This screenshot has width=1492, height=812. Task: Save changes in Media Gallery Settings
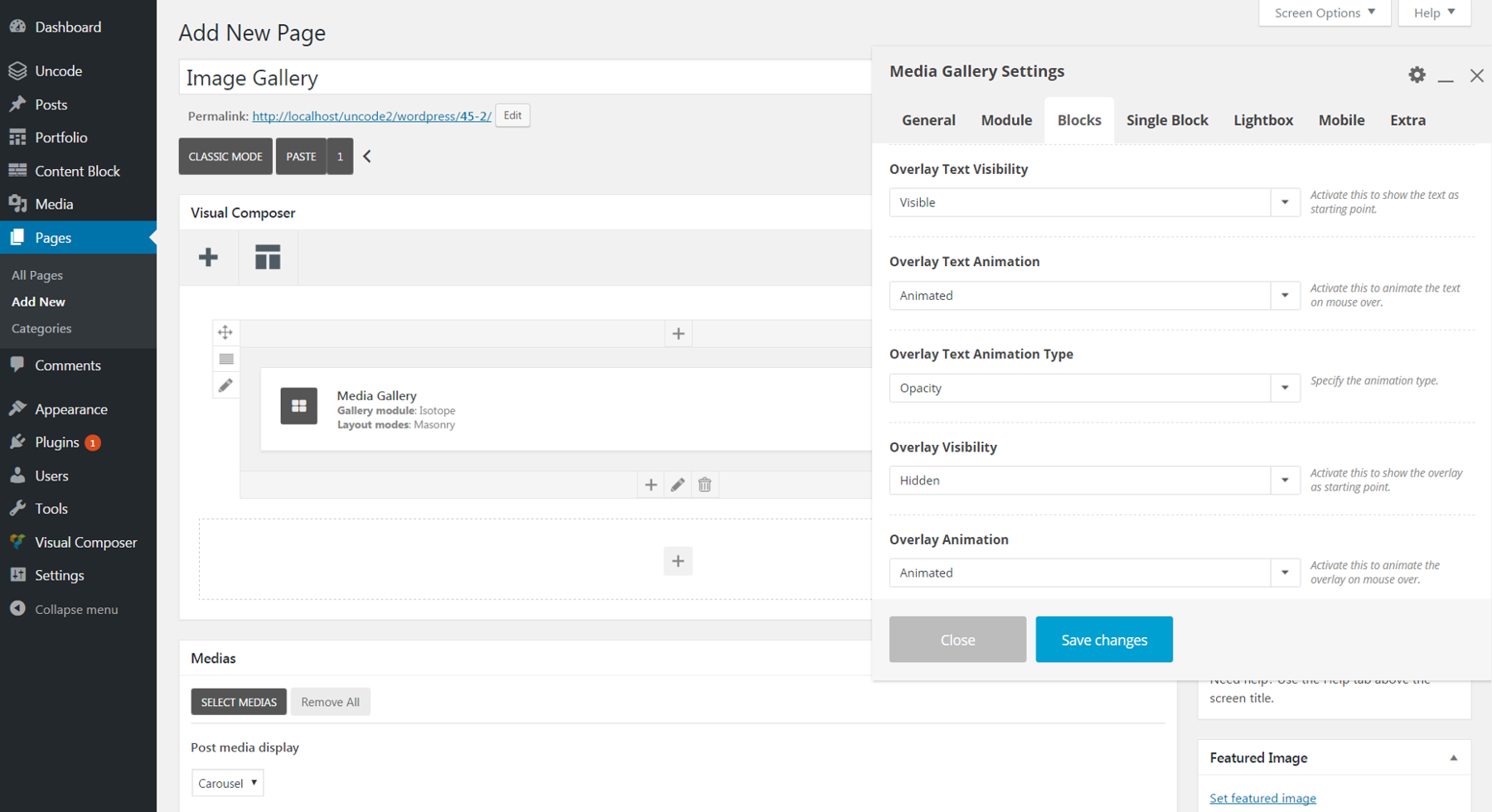[x=1104, y=640]
